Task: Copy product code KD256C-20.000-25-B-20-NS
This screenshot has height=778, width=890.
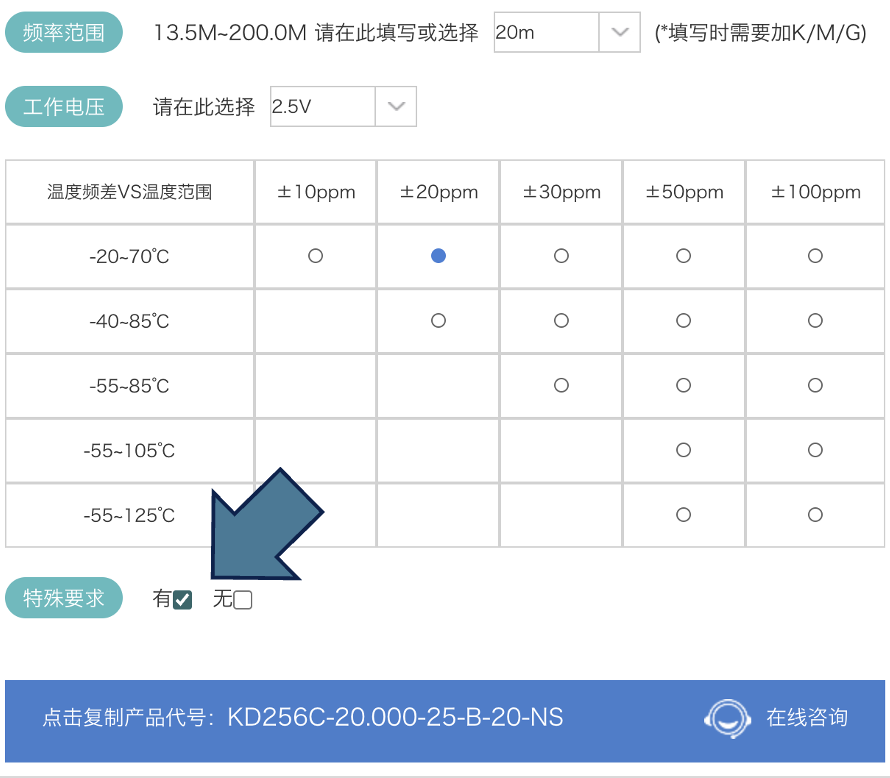Action: pyautogui.click(x=395, y=717)
